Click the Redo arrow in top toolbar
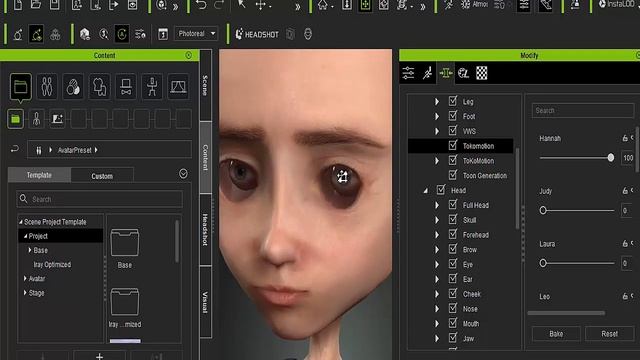The width and height of the screenshot is (640, 360). click(219, 5)
